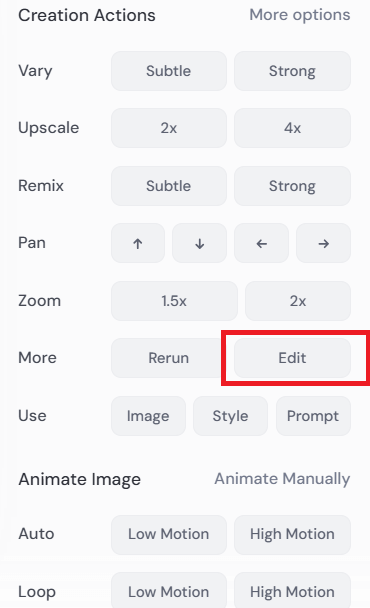Choose Vary Subtle
The width and height of the screenshot is (370, 608).
click(x=169, y=71)
